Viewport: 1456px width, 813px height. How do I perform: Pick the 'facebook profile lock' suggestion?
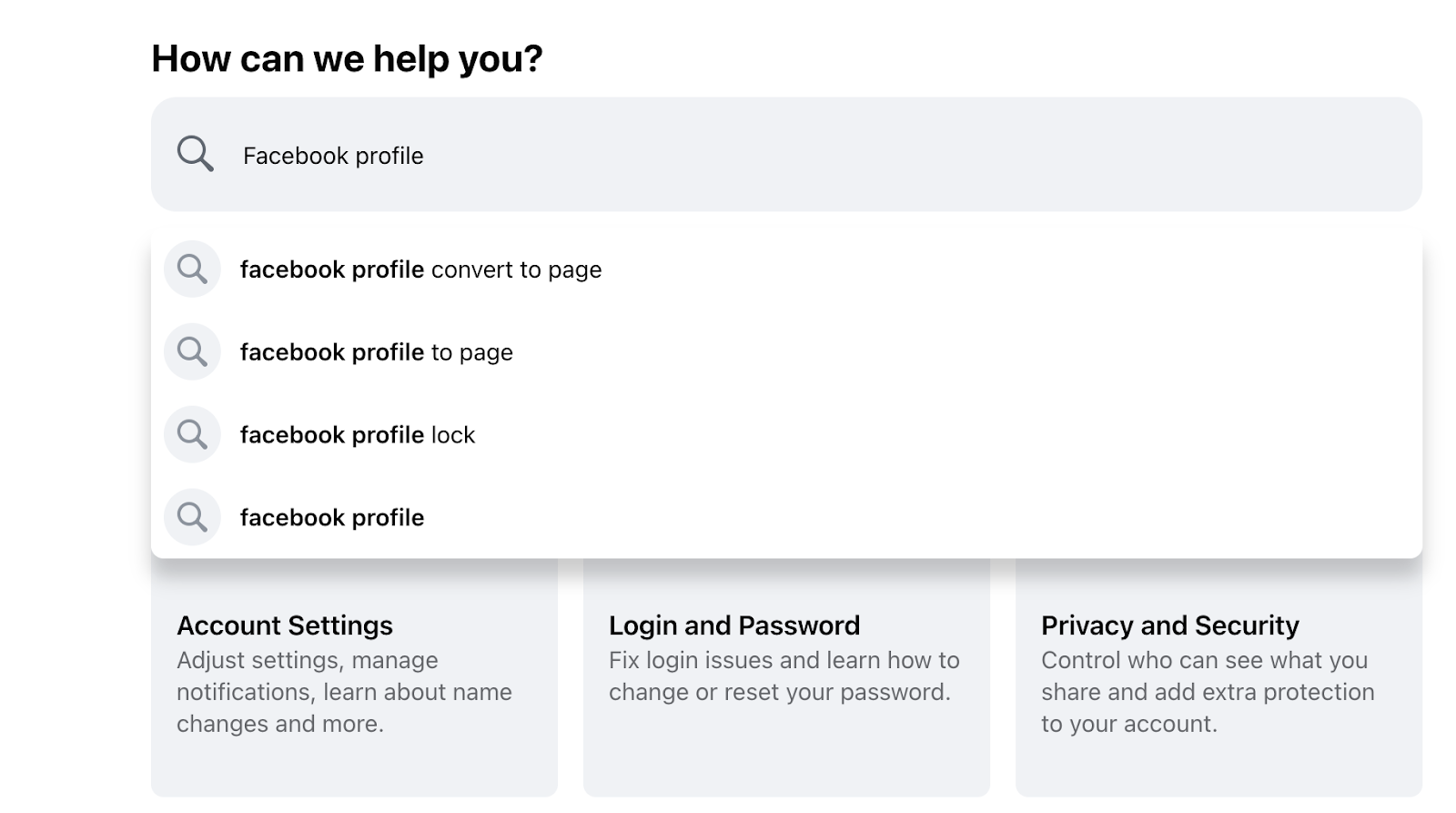pos(357,436)
